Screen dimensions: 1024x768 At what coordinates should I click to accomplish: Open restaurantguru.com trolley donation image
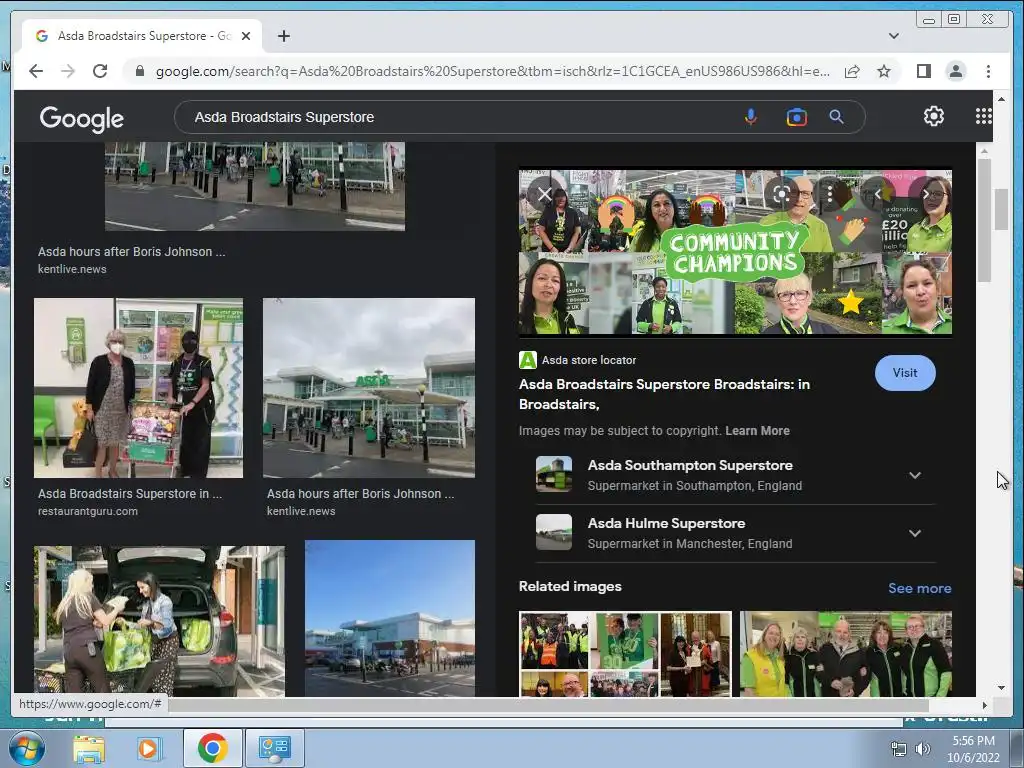138,388
